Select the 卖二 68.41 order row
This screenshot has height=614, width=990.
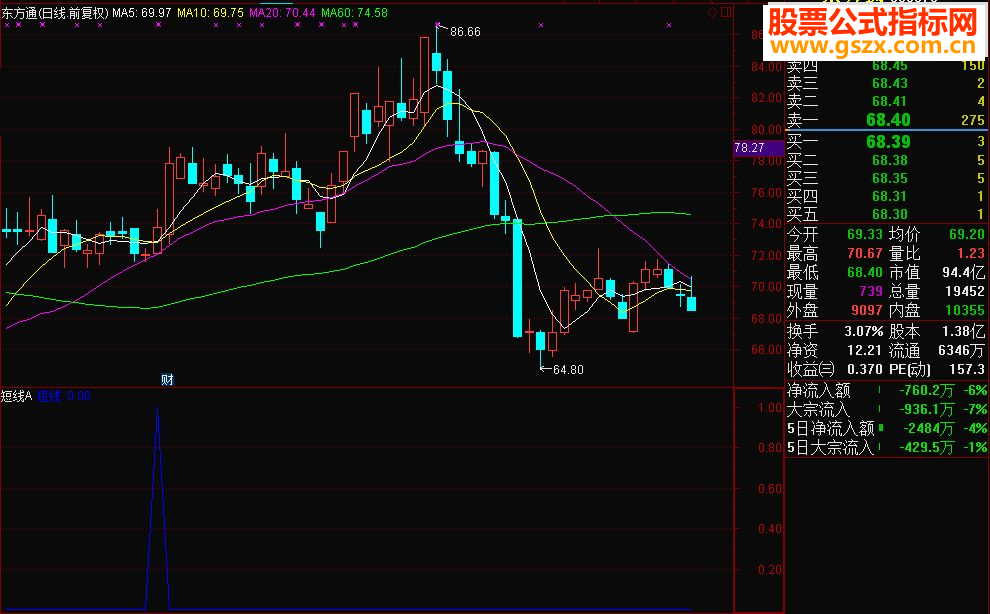pos(885,101)
